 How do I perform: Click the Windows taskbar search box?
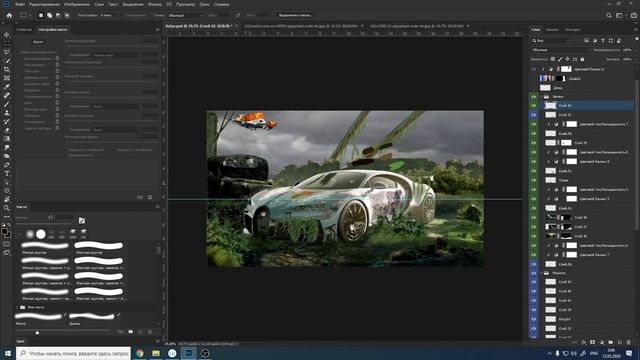click(73, 353)
